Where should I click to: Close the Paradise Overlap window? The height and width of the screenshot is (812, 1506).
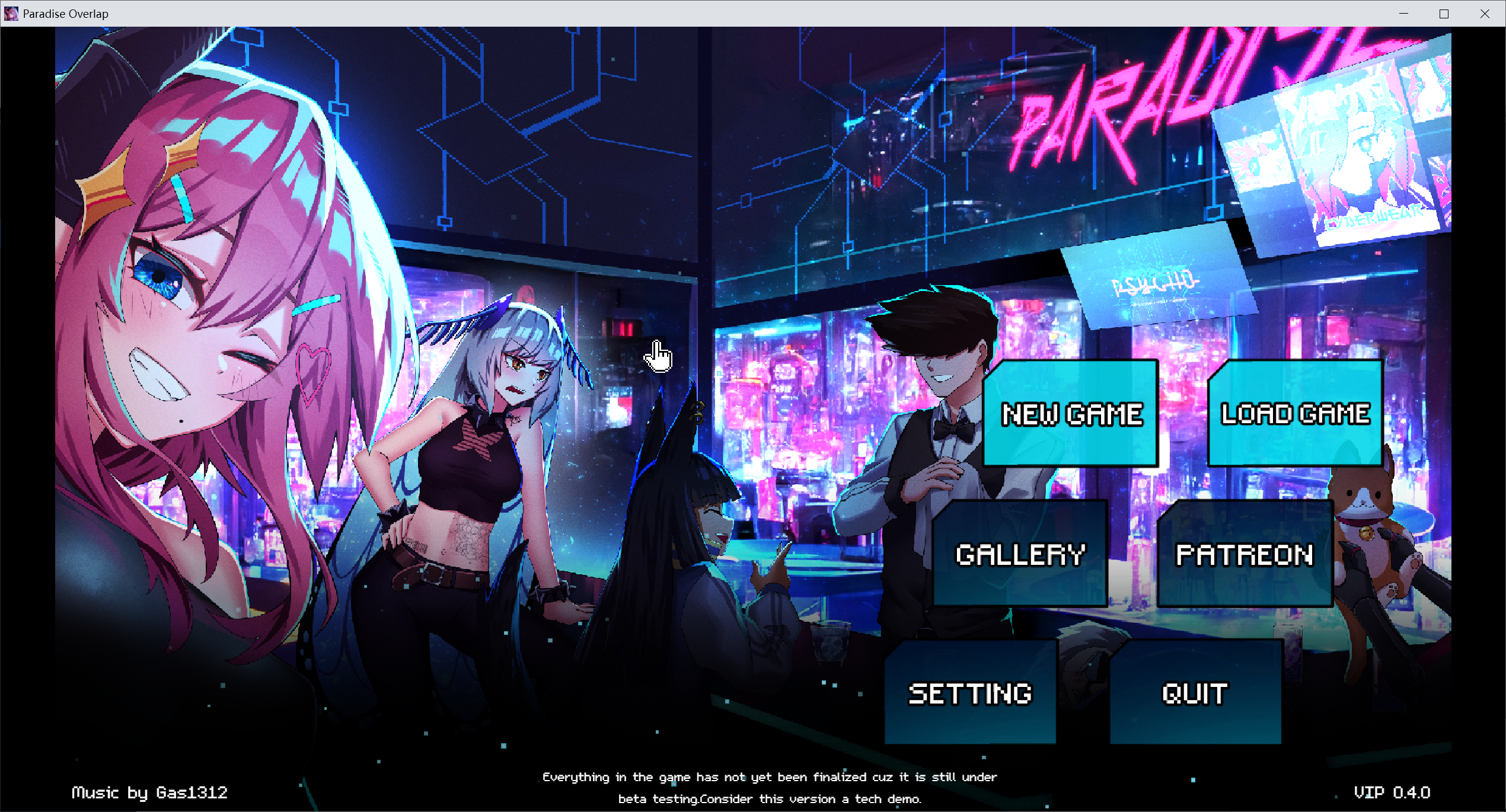click(x=1484, y=14)
